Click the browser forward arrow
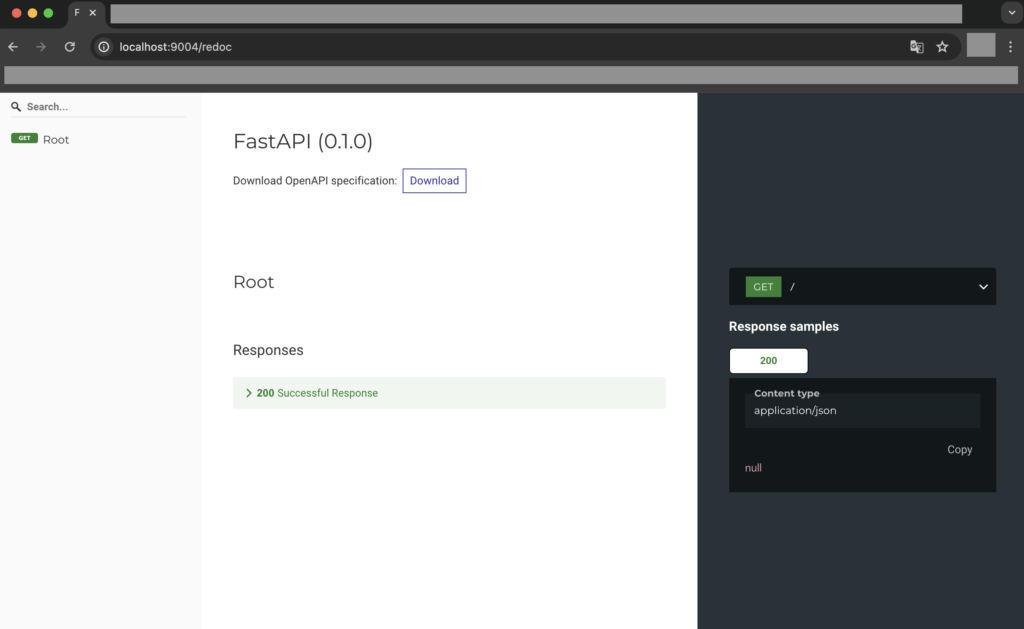Screen dimensions: 1024x629 point(41,47)
